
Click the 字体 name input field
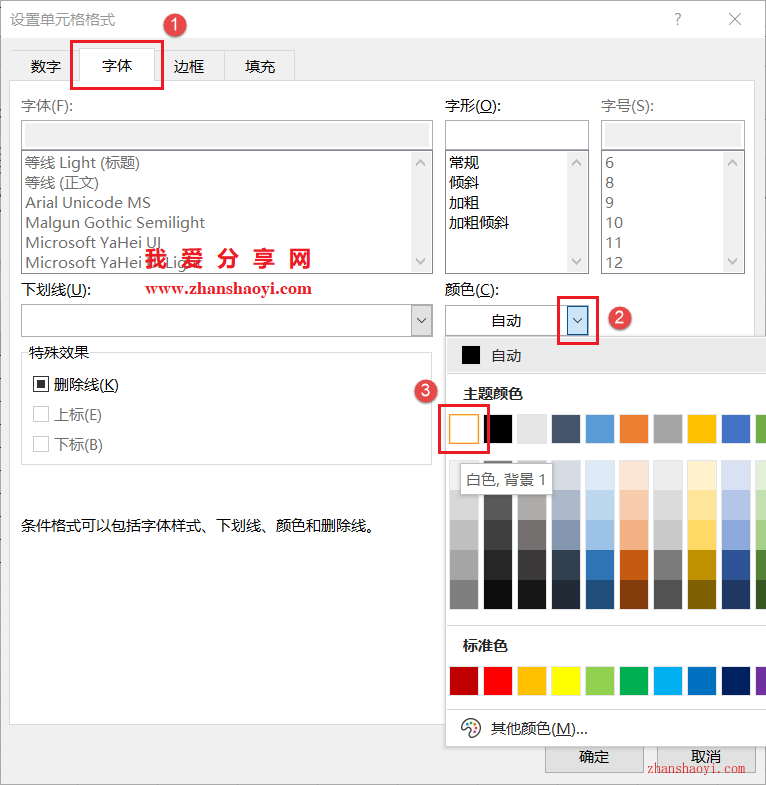point(227,135)
